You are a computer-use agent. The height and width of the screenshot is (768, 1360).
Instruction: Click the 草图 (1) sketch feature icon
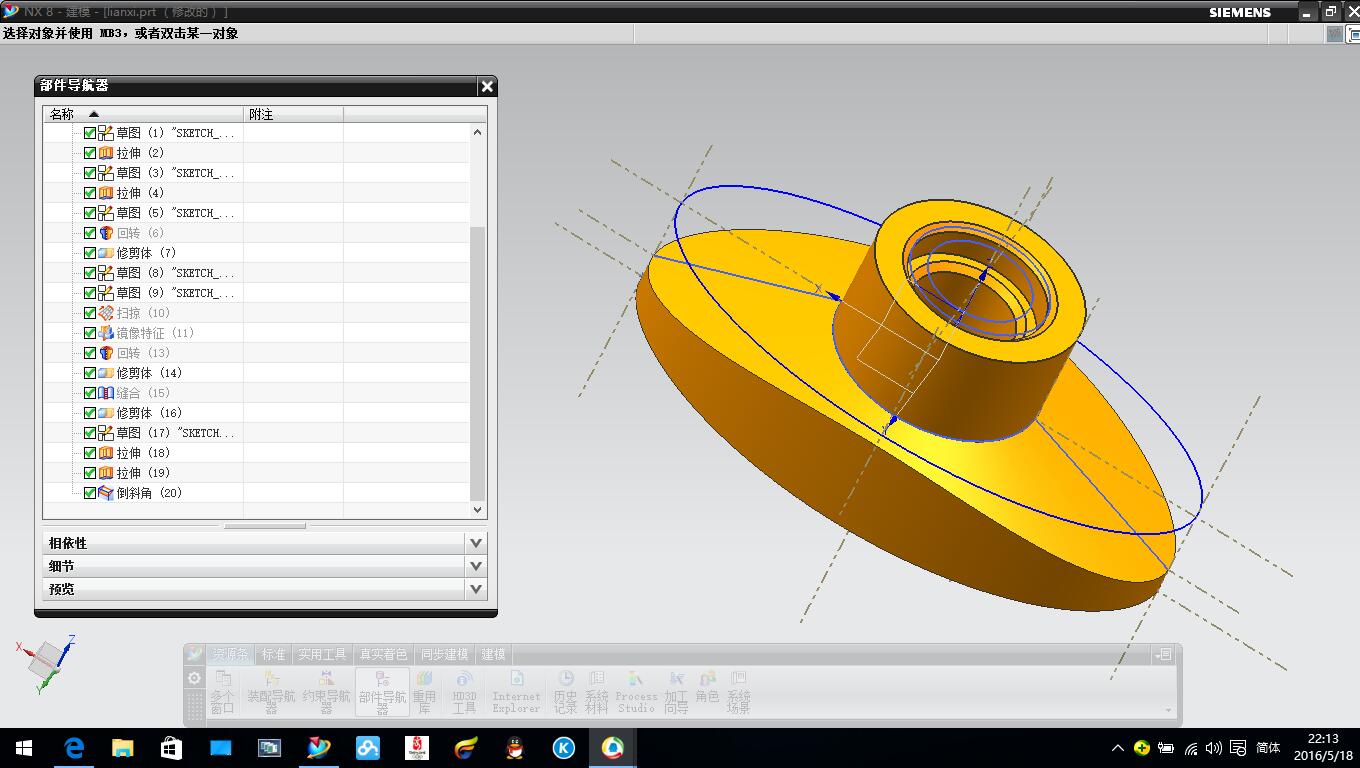[x=106, y=133]
